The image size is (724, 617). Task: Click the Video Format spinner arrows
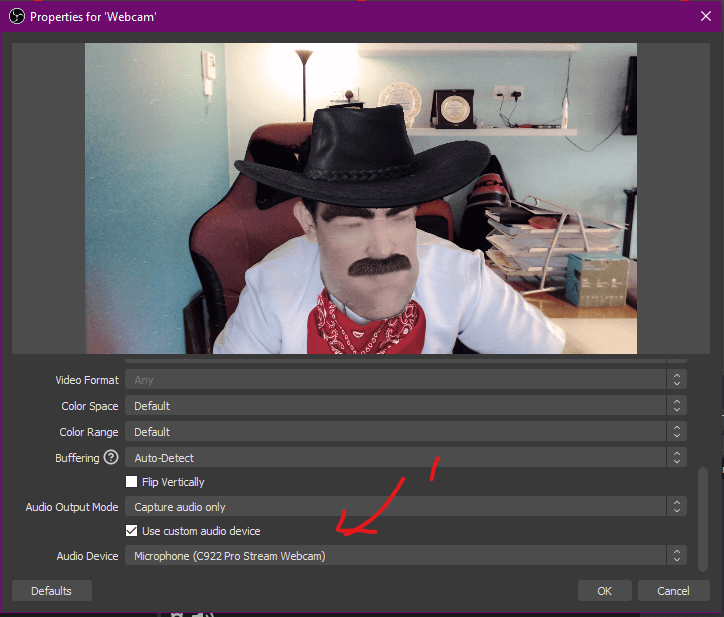(x=677, y=380)
